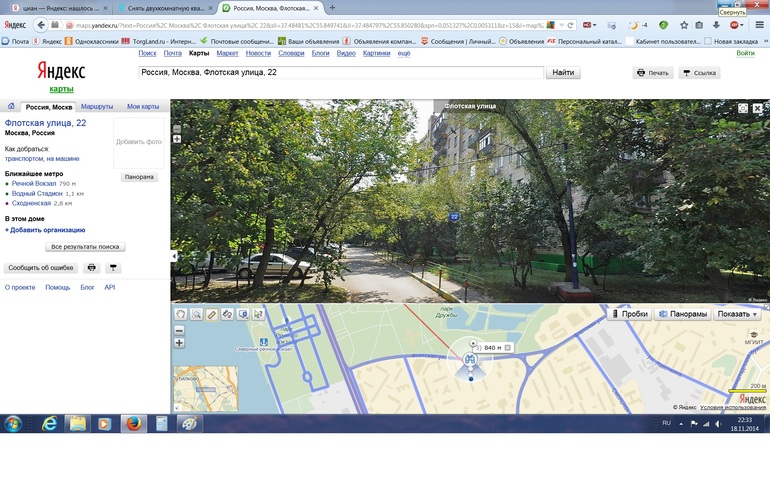Click the small printer icon under search results
This screenshot has height=493, width=770.
(x=92, y=268)
